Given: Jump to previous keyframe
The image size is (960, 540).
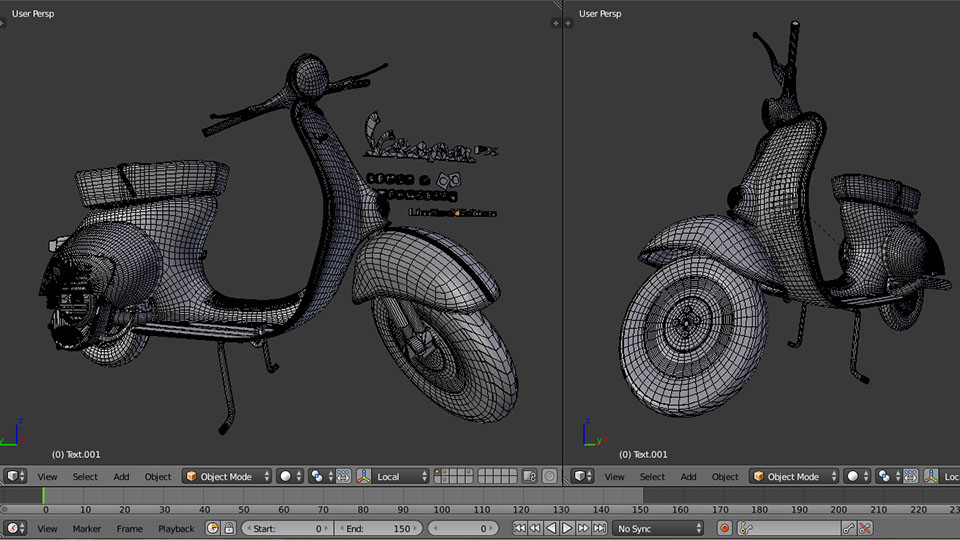Looking at the screenshot, I should (x=535, y=528).
